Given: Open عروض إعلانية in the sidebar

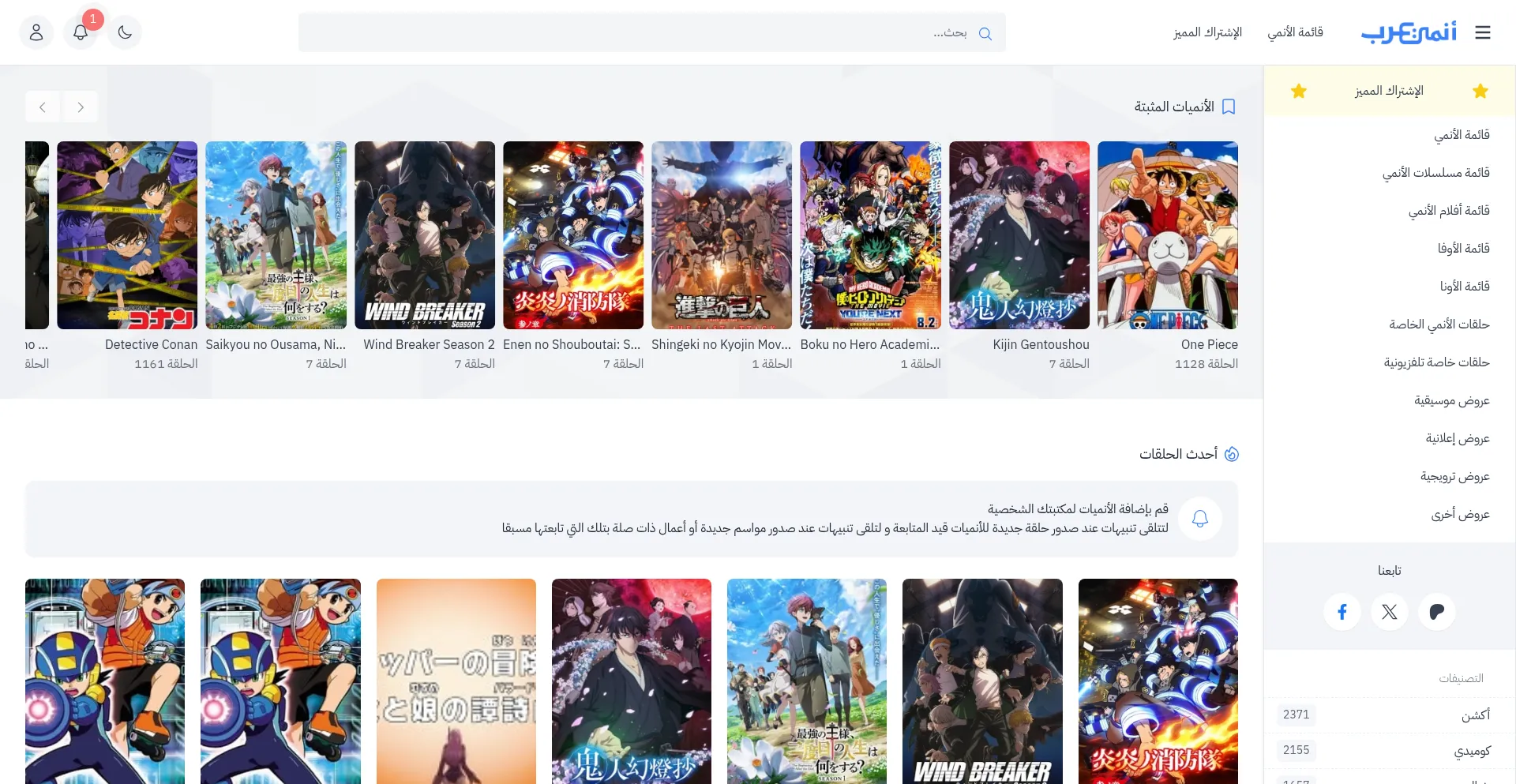Looking at the screenshot, I should pyautogui.click(x=1458, y=438).
